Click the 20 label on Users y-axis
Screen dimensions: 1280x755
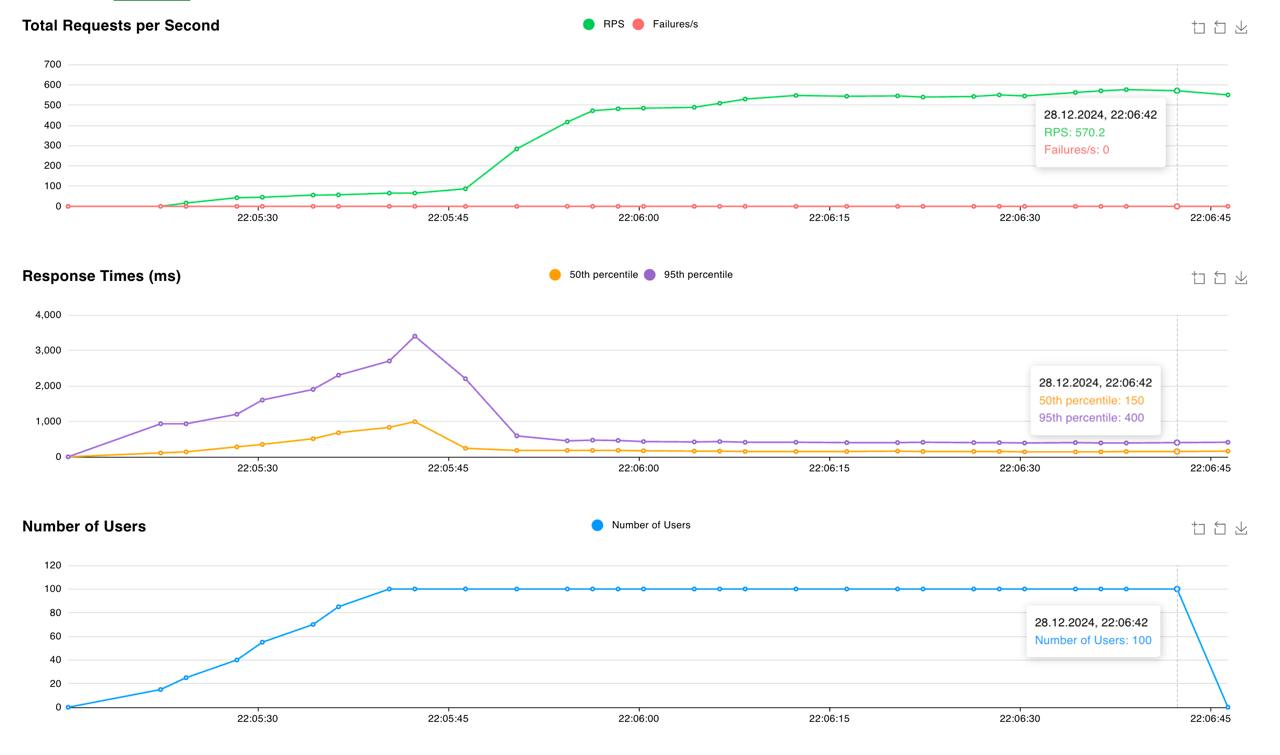click(55, 683)
